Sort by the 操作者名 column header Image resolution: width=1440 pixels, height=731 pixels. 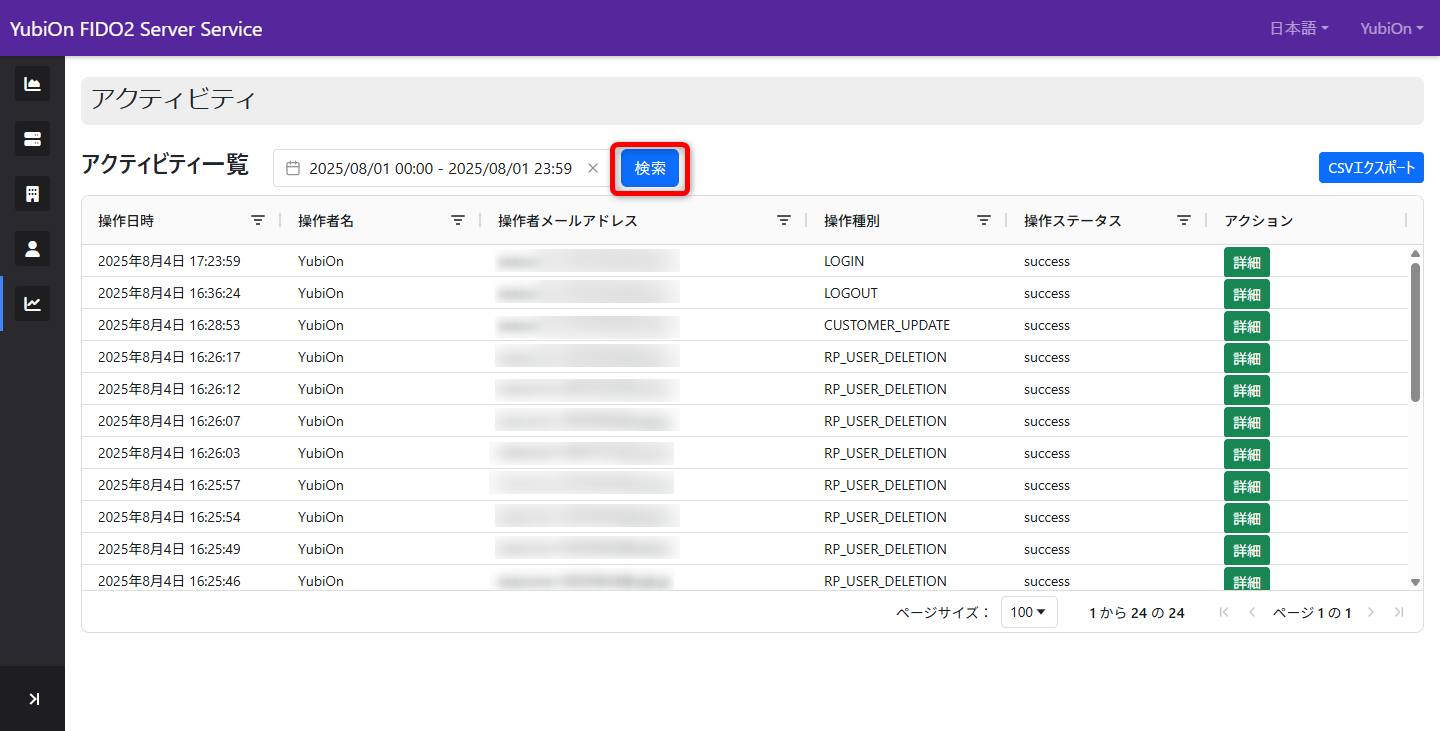tap(326, 221)
